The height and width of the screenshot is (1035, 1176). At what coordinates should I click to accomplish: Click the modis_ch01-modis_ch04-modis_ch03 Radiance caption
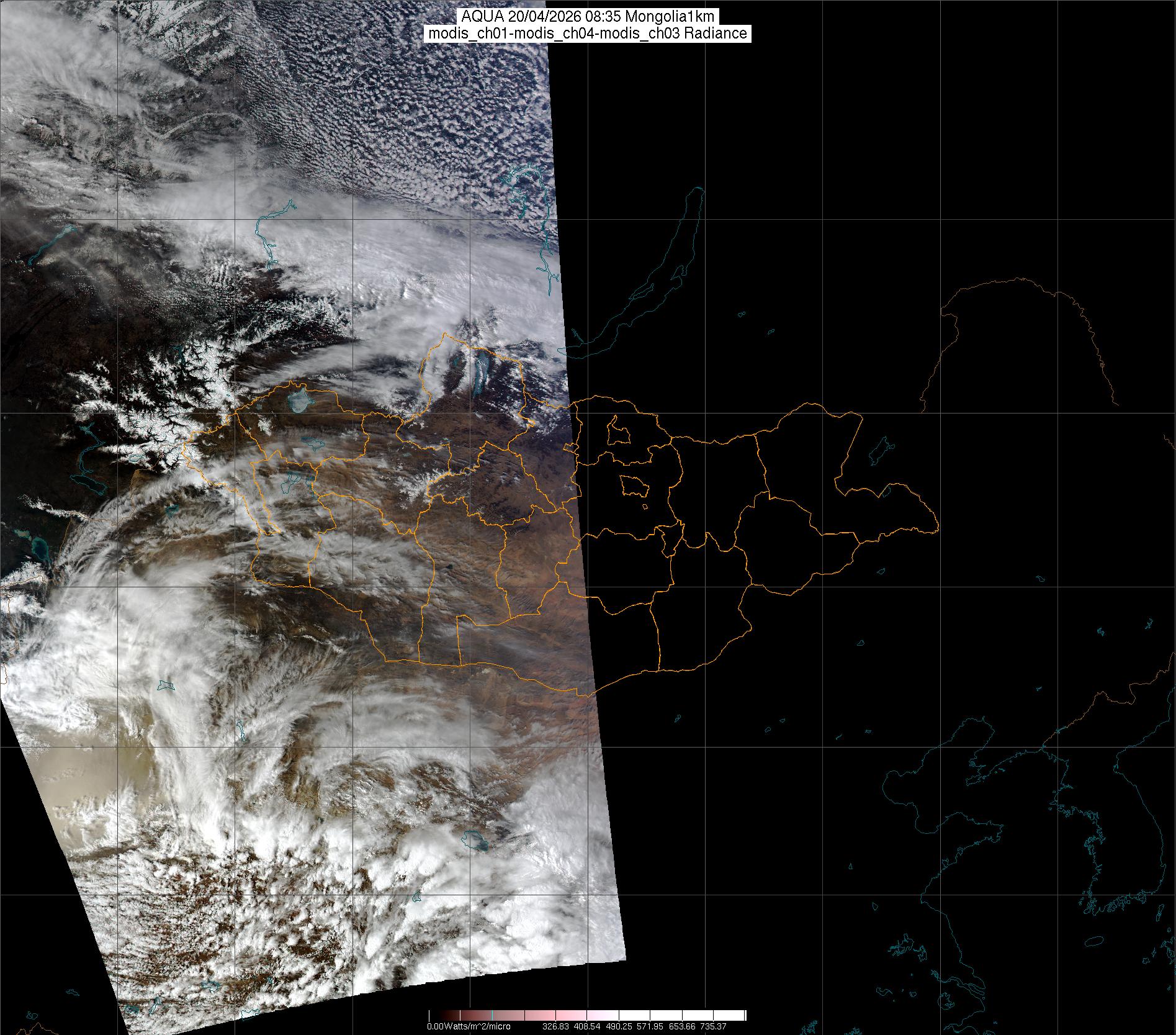pyautogui.click(x=587, y=34)
